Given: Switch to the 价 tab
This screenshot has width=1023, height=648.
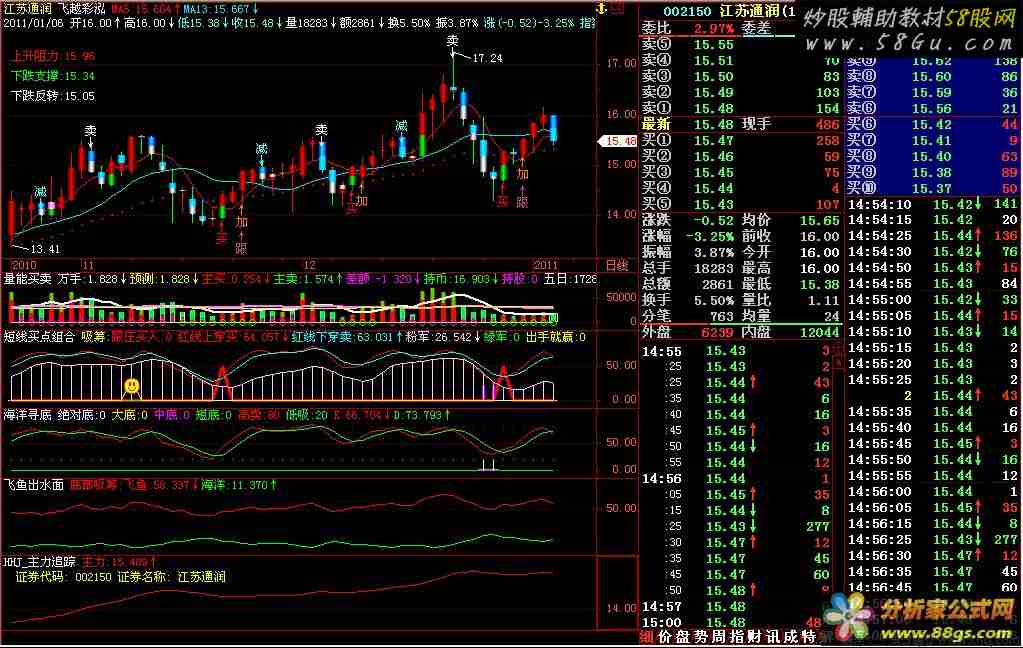Looking at the screenshot, I should coord(664,637).
